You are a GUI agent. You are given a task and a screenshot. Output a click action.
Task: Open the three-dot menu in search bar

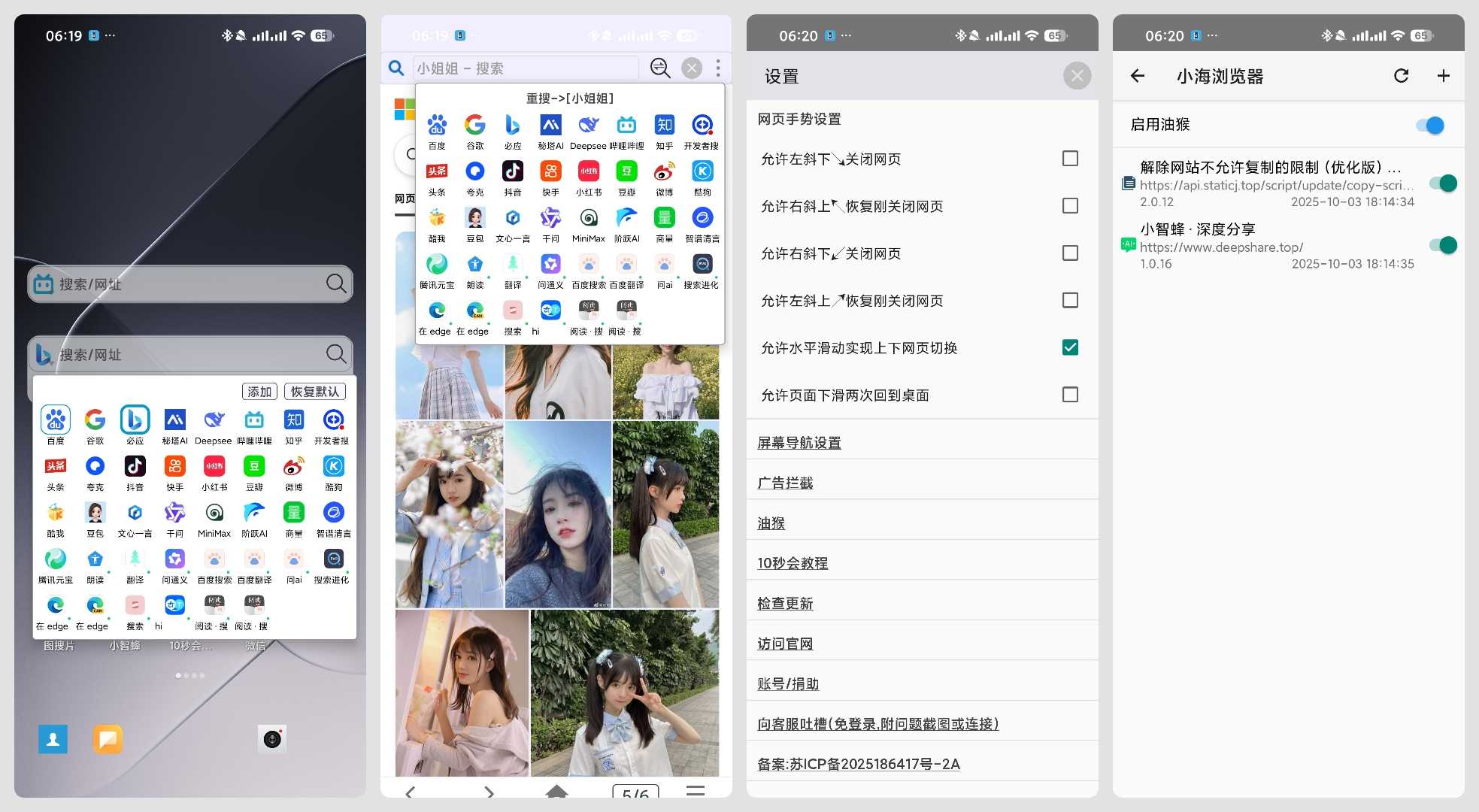718,68
